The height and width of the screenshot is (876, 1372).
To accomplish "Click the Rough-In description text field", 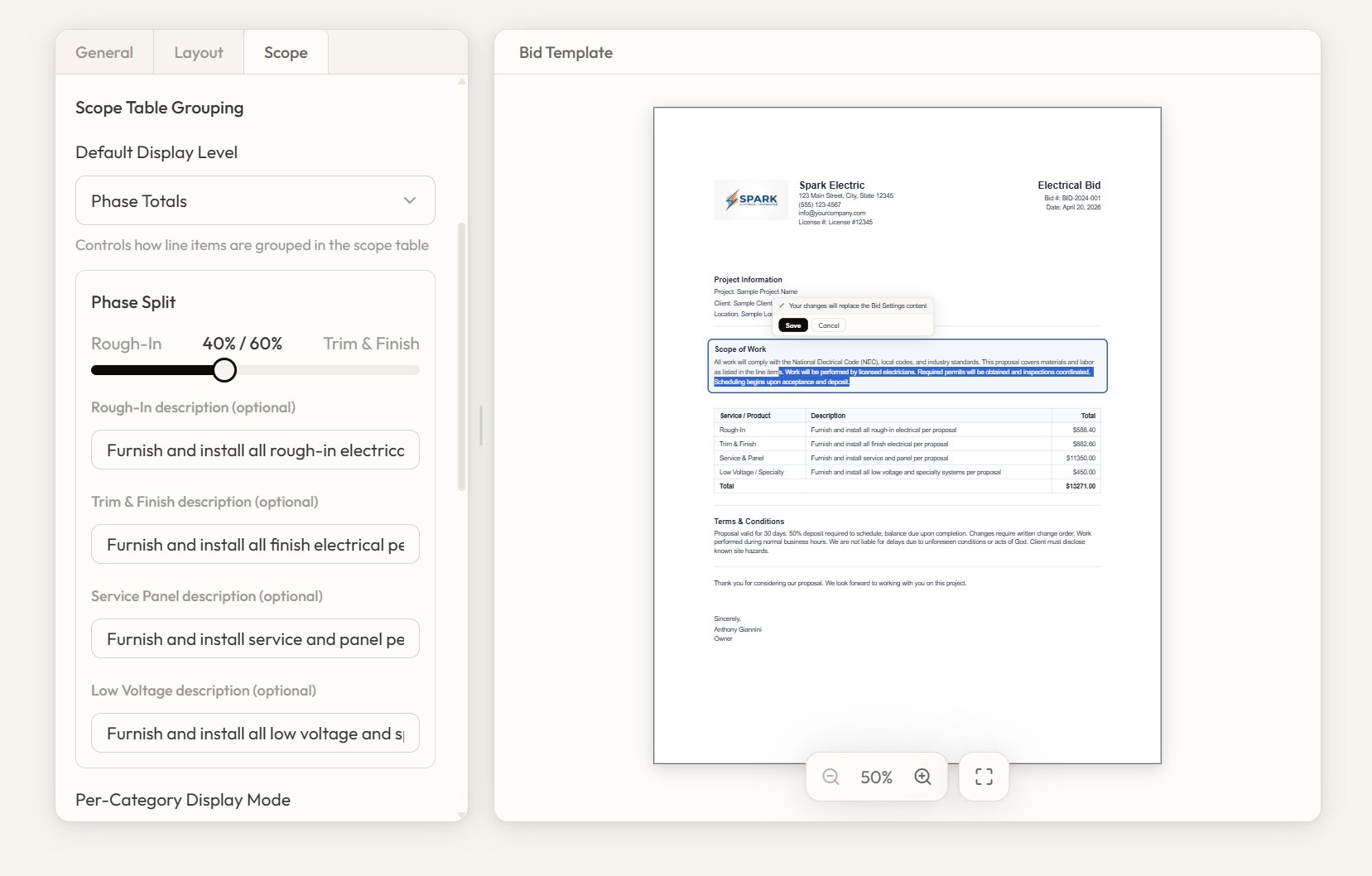I will pyautogui.click(x=254, y=450).
